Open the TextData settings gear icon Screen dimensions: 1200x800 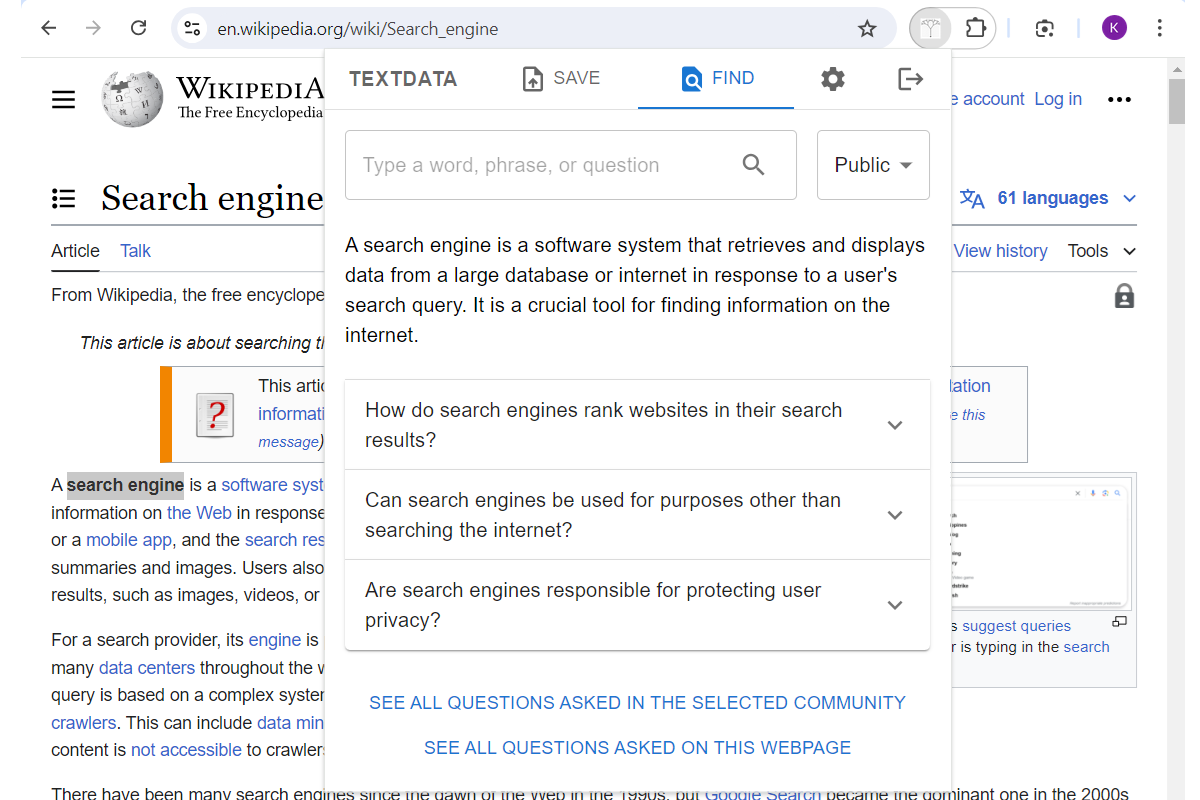pos(832,79)
